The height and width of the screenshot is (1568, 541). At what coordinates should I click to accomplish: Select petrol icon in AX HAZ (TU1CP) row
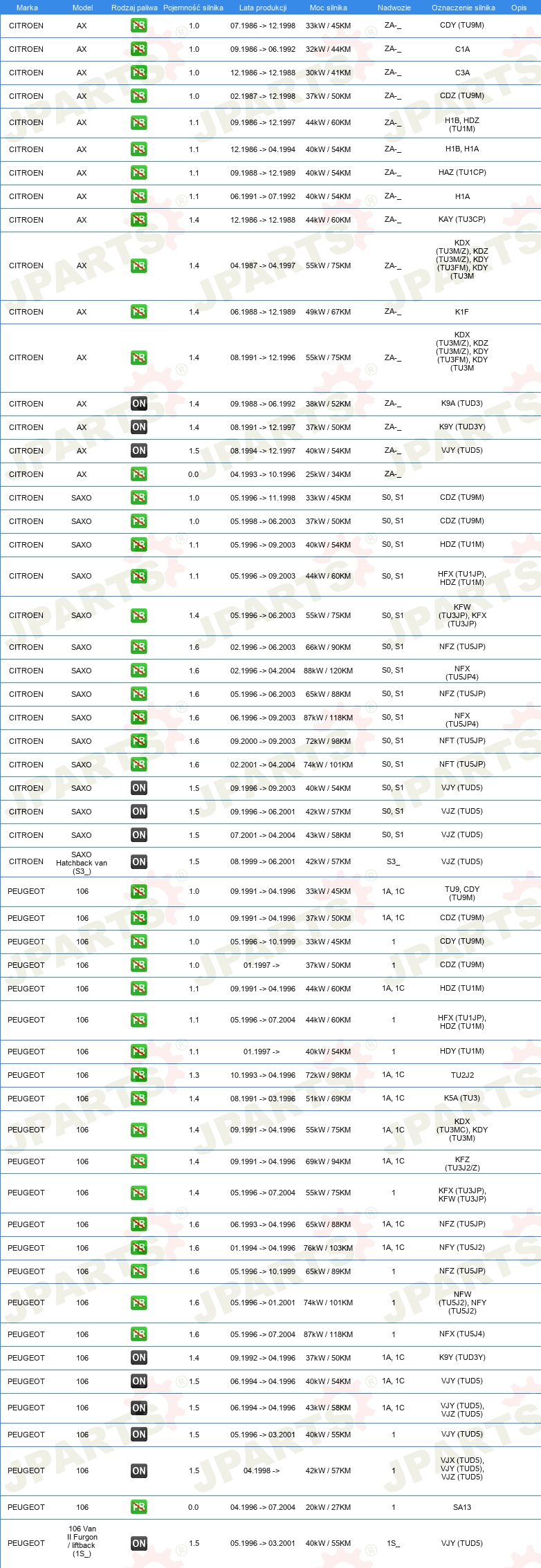click(x=139, y=173)
